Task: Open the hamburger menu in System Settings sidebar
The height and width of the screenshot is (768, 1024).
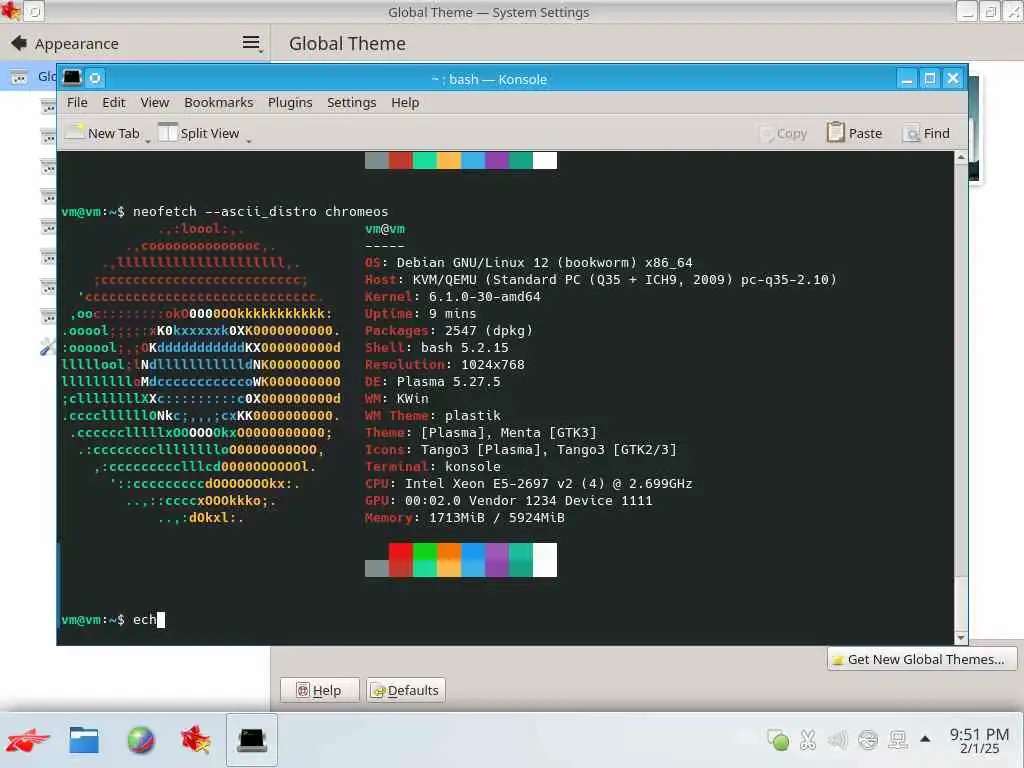Action: coord(251,43)
